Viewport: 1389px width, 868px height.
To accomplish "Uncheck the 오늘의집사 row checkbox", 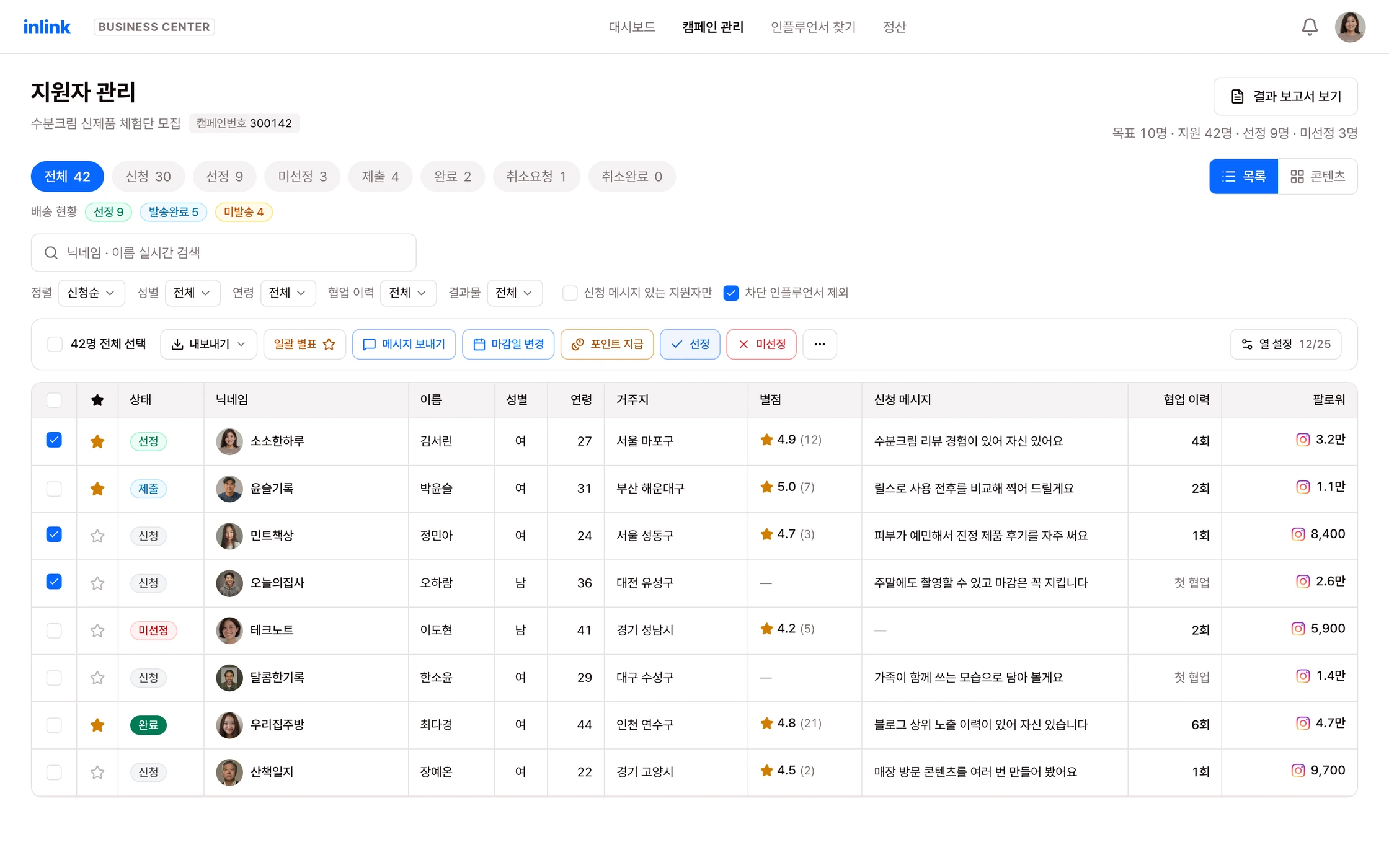I will (54, 582).
